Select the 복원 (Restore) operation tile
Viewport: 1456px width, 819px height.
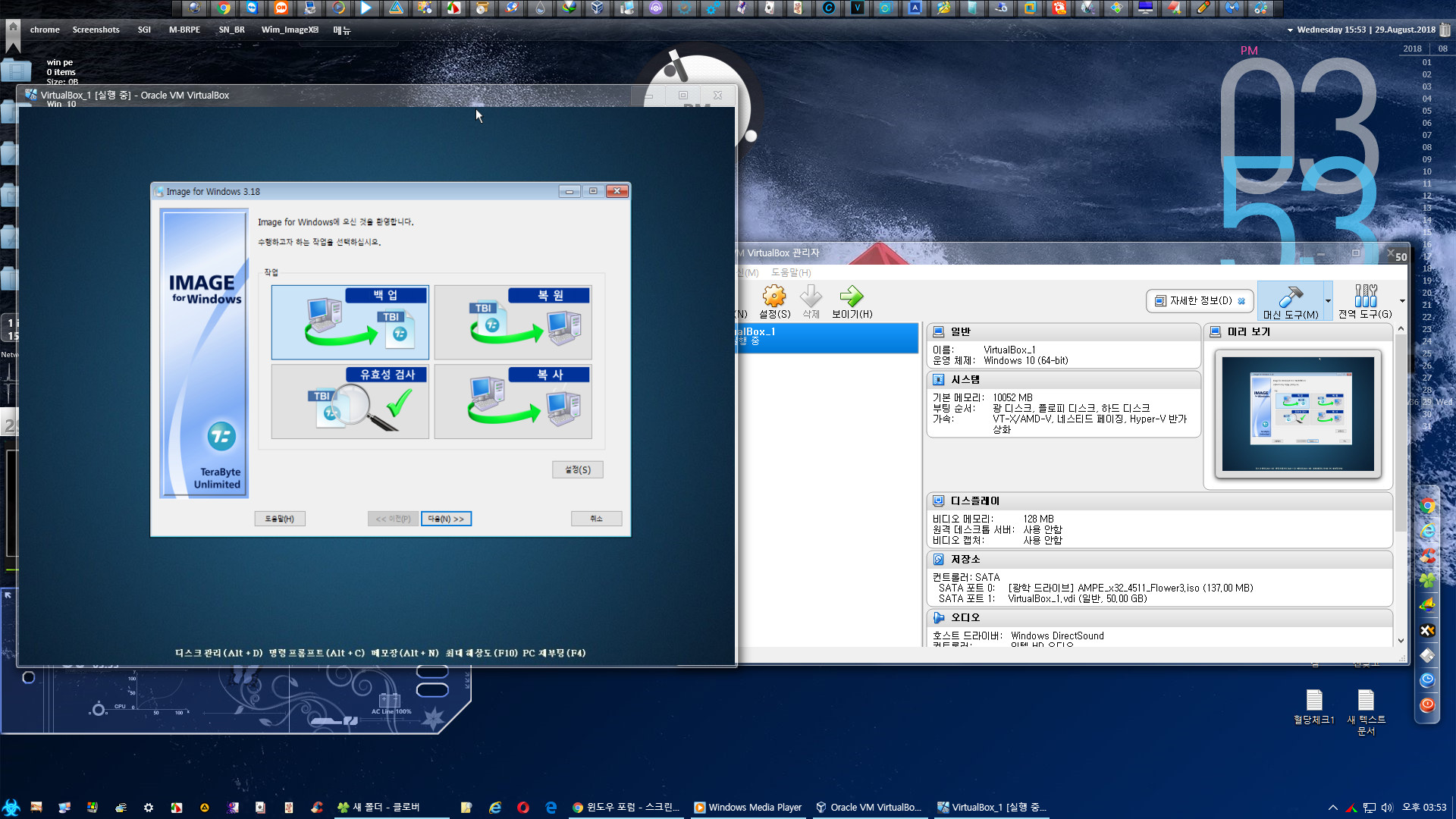(x=513, y=322)
